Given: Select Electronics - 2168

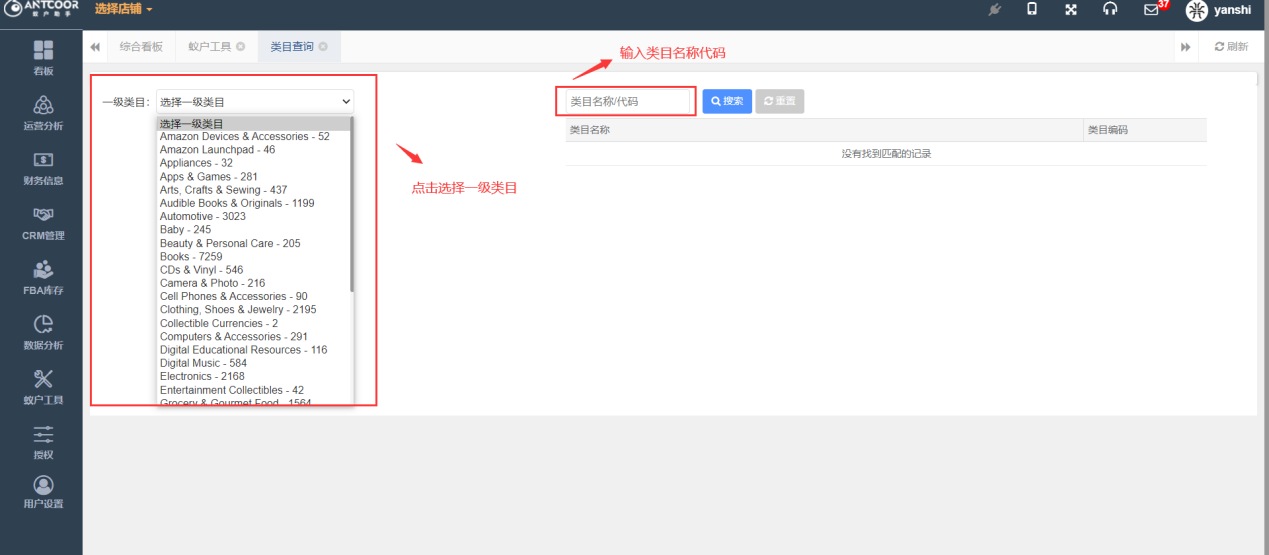Looking at the screenshot, I should (253, 377).
